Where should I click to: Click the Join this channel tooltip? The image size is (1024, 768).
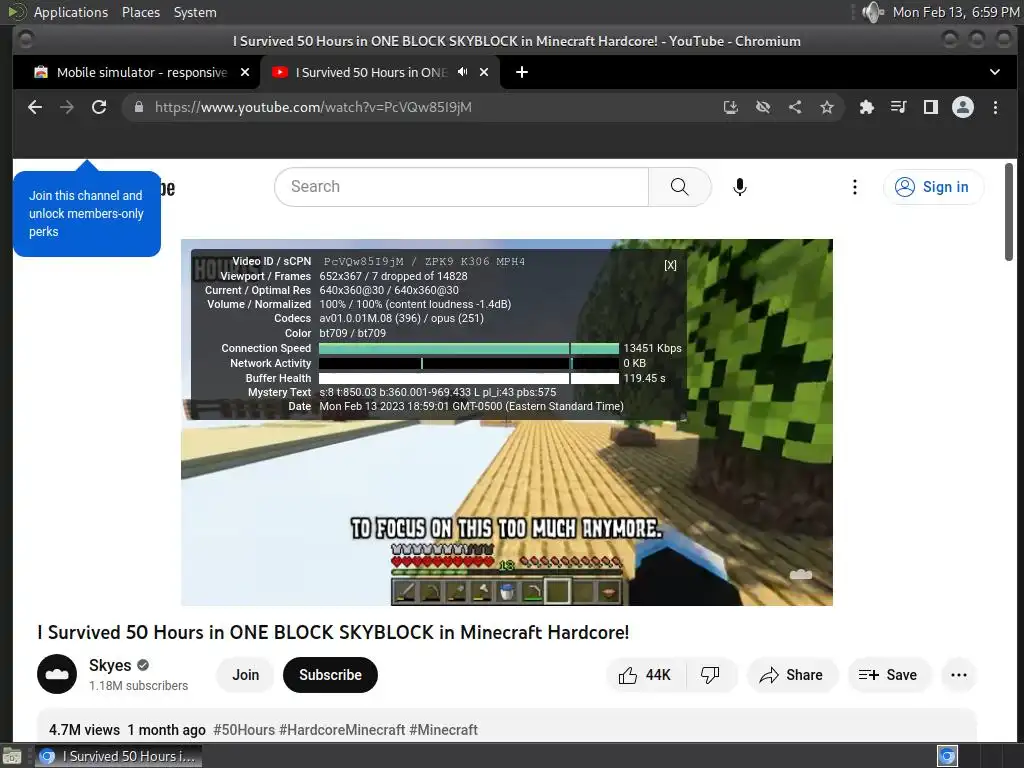[86, 214]
